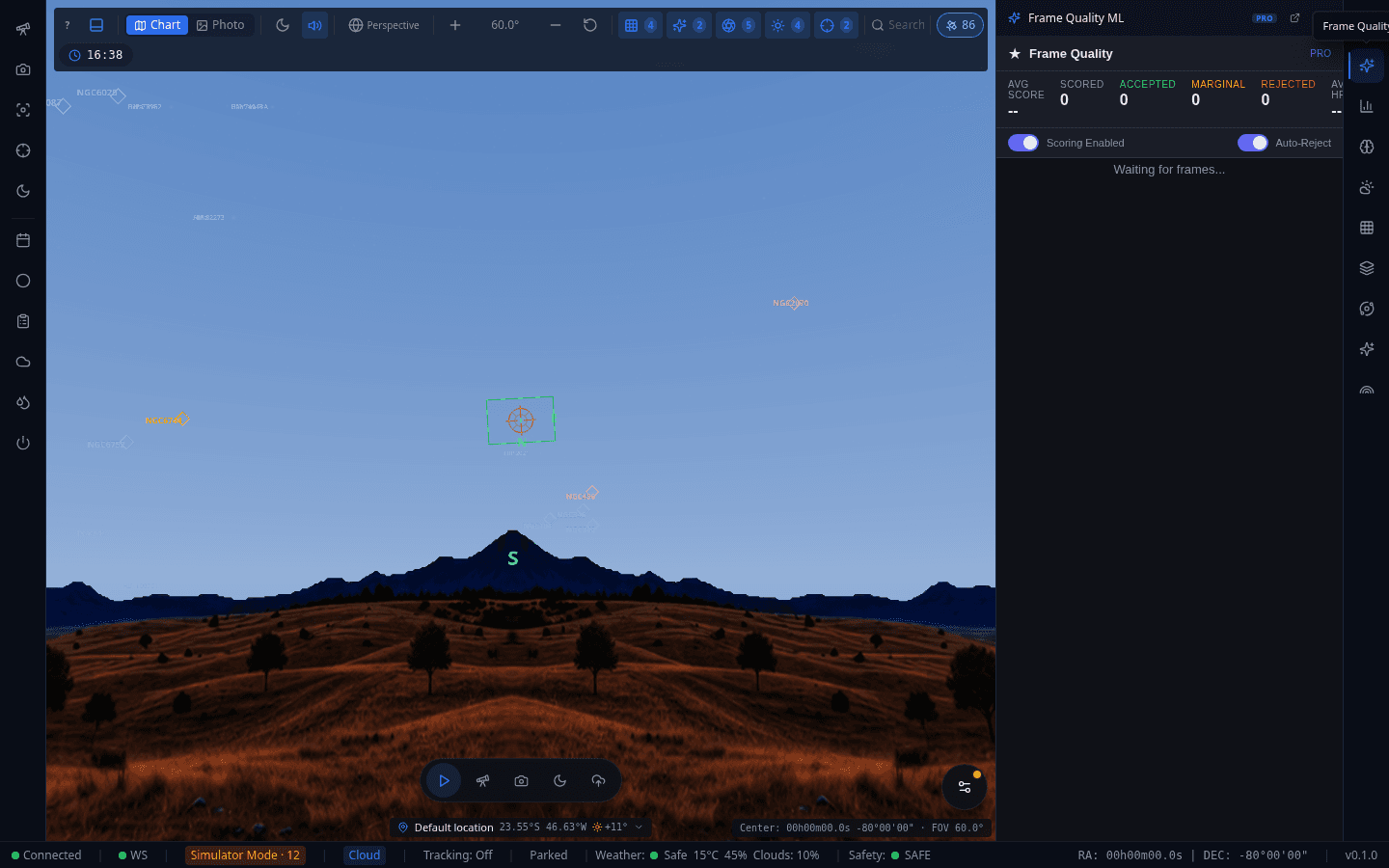Open the moon icon in left sidebar

pyautogui.click(x=23, y=191)
